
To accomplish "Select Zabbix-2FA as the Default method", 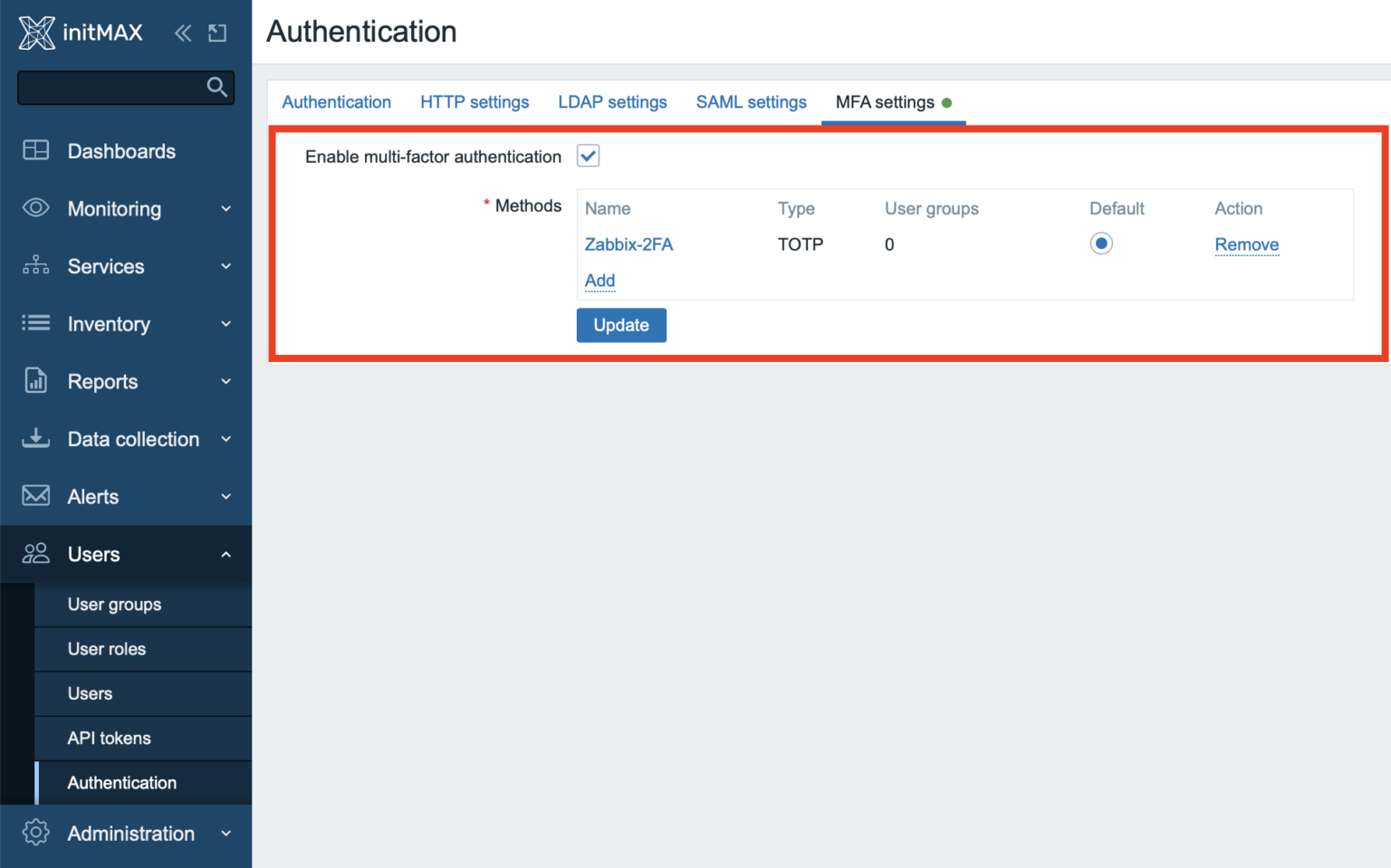I will tap(1101, 243).
